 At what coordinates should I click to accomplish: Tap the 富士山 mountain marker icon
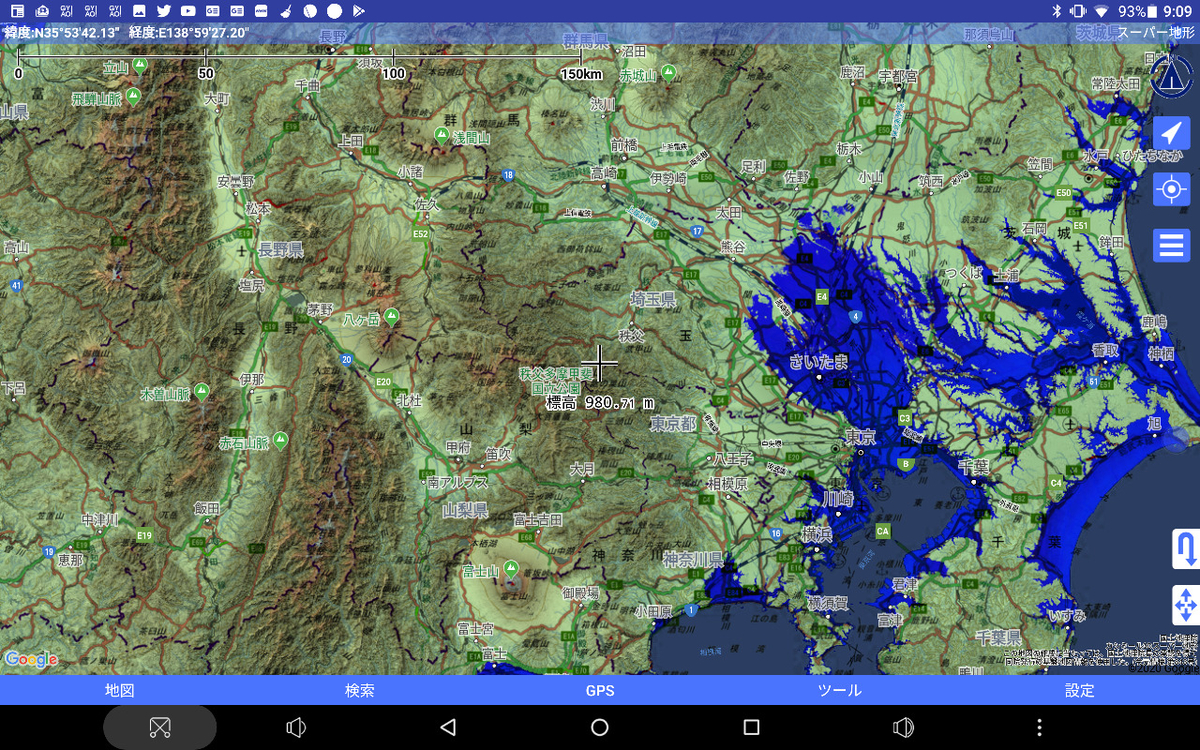pos(511,569)
